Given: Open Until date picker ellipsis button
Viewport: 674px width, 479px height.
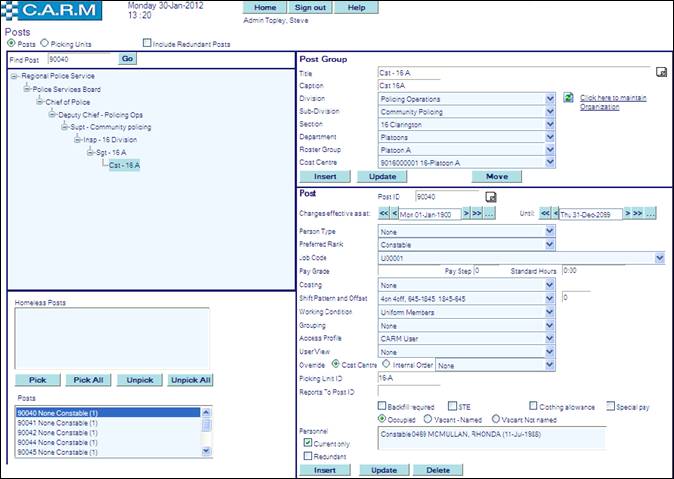Looking at the screenshot, I should (651, 214).
